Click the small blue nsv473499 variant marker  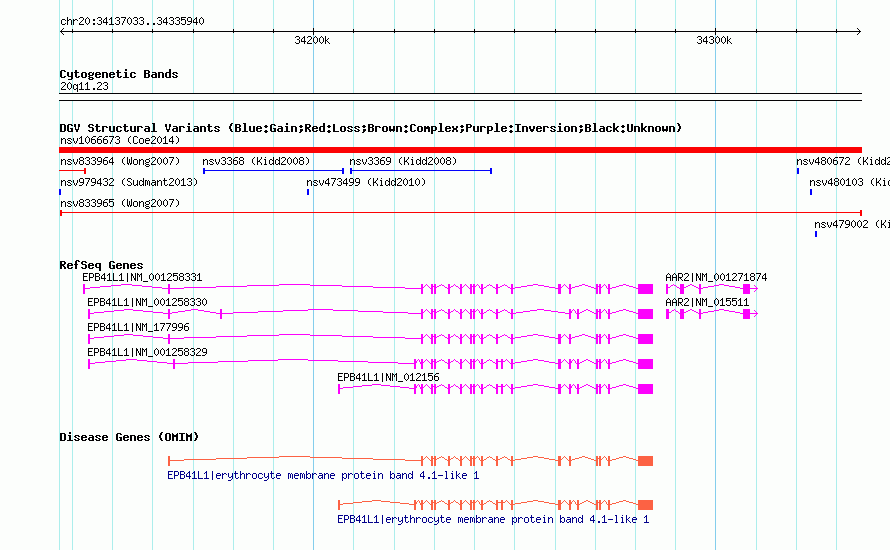pyautogui.click(x=308, y=192)
